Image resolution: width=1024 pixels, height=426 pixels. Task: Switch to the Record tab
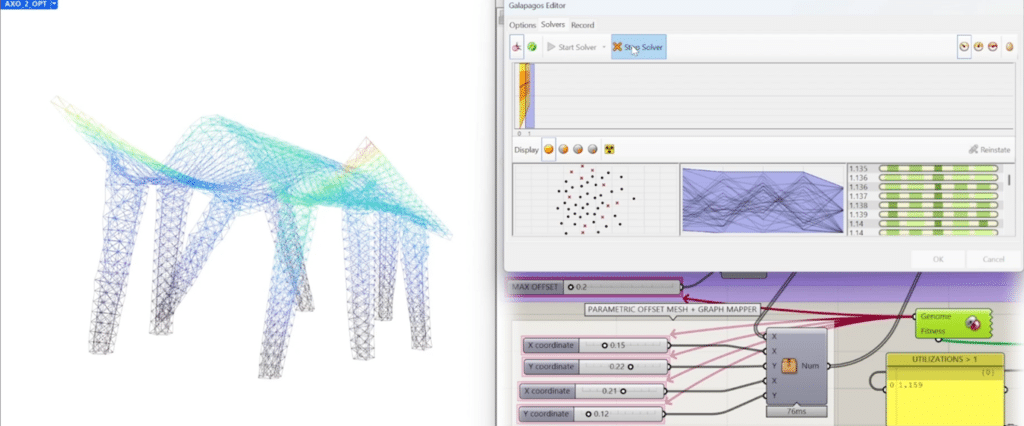click(583, 24)
